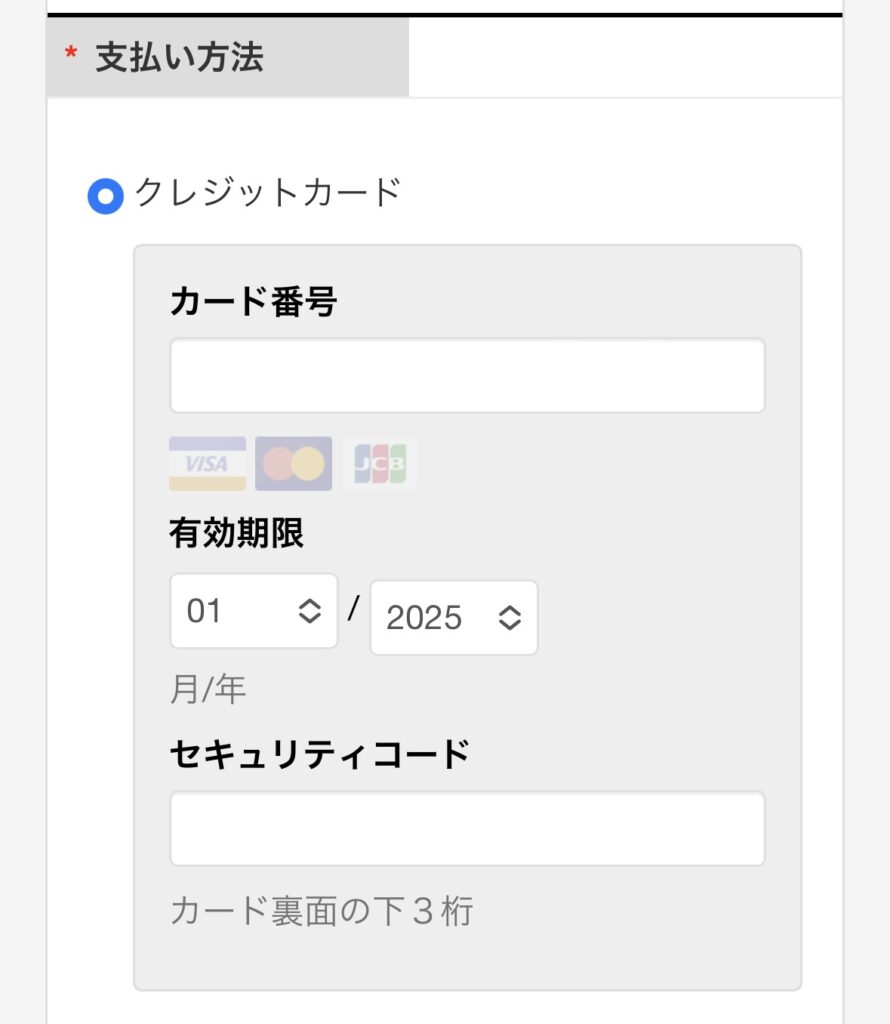Viewport: 890px width, 1024px height.
Task: Click the 有効期限 label
Action: point(236,534)
